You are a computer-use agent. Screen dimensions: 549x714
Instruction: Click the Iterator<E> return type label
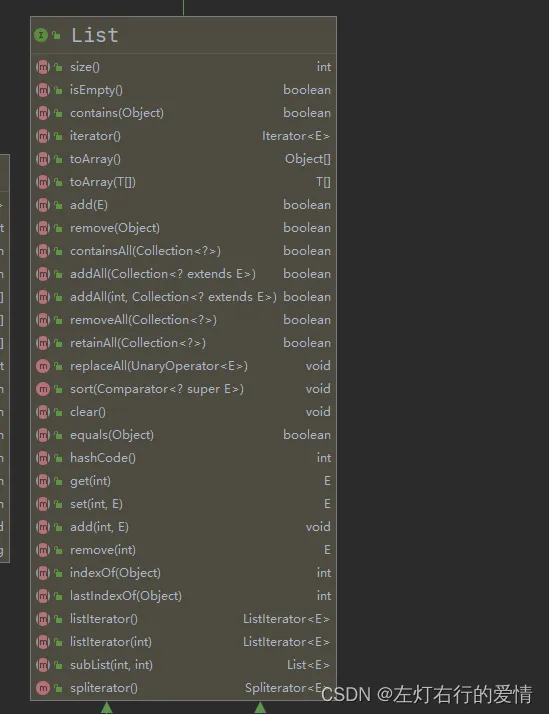pyautogui.click(x=296, y=136)
